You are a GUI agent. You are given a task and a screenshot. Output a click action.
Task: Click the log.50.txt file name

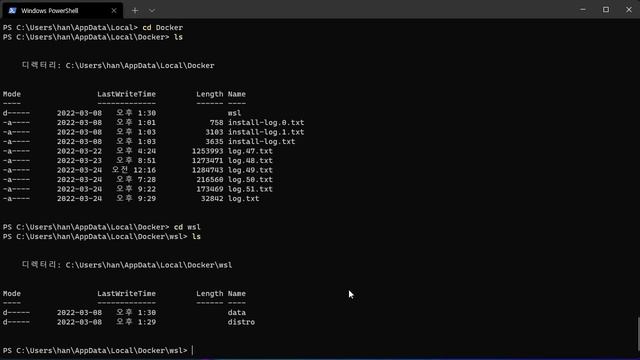[250, 180]
